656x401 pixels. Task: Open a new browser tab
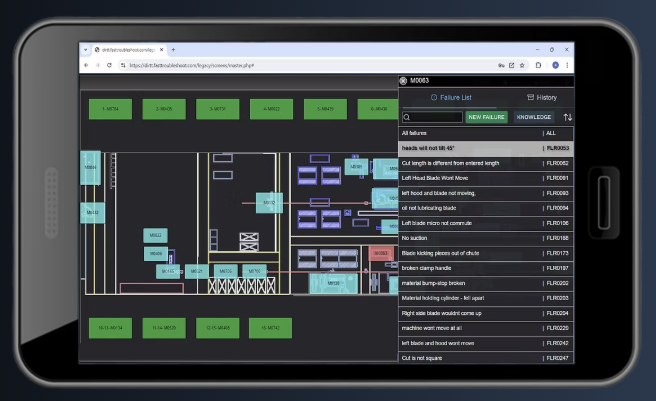click(174, 49)
